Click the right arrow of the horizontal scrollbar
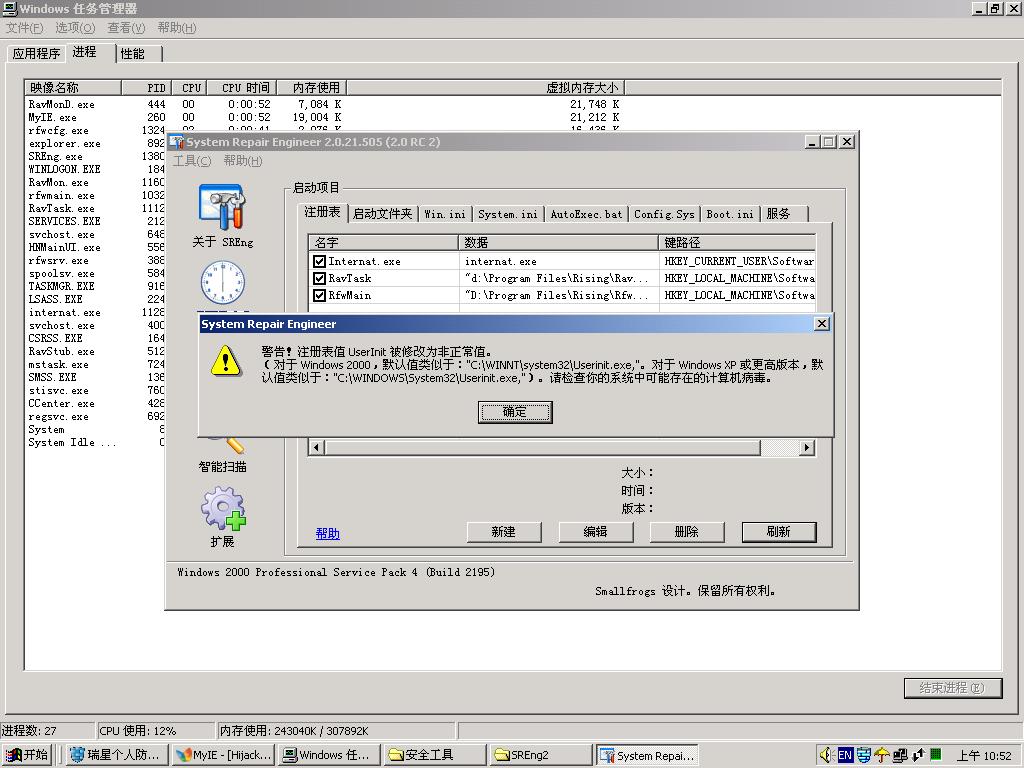 807,447
